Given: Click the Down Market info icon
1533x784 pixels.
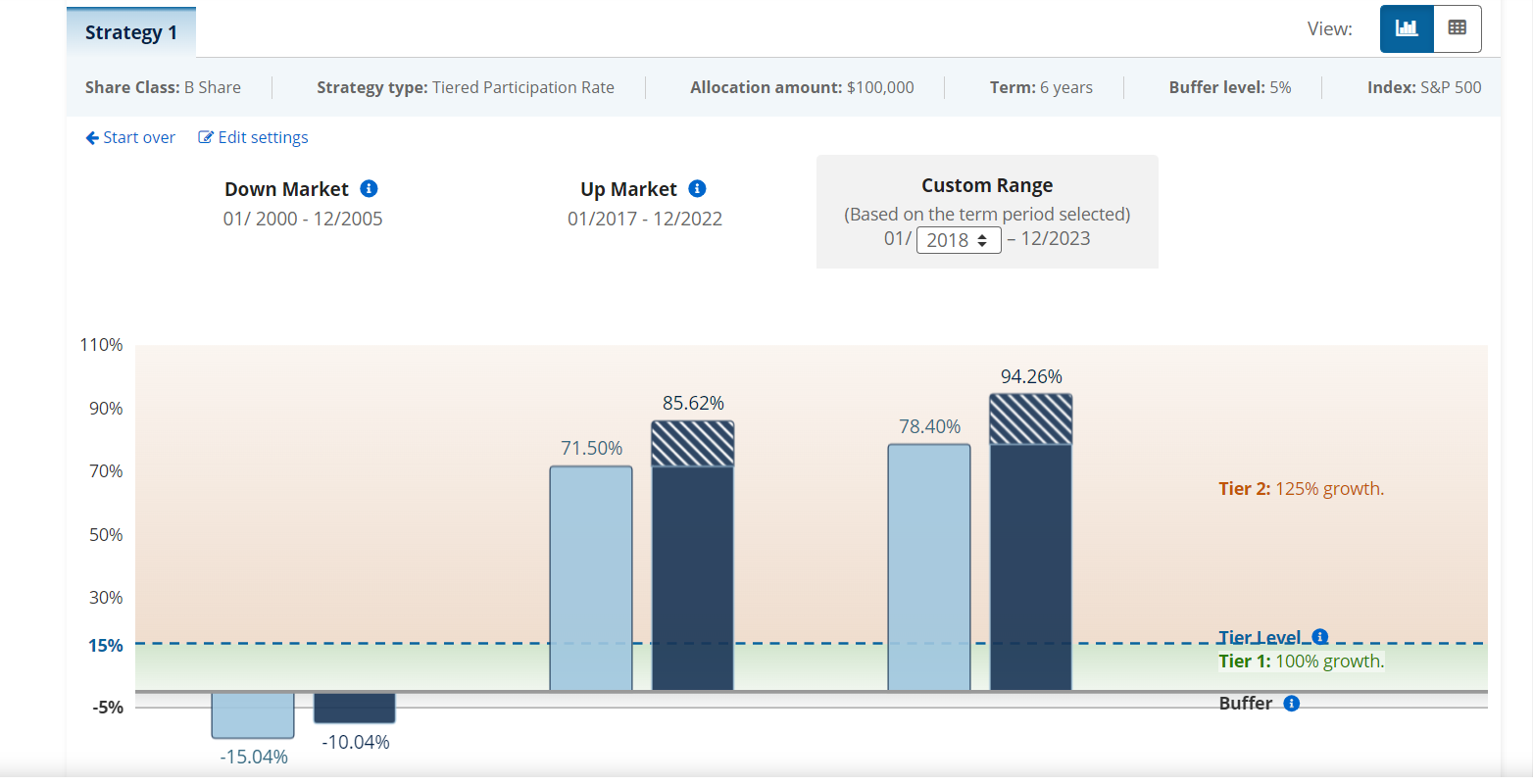Looking at the screenshot, I should point(369,188).
